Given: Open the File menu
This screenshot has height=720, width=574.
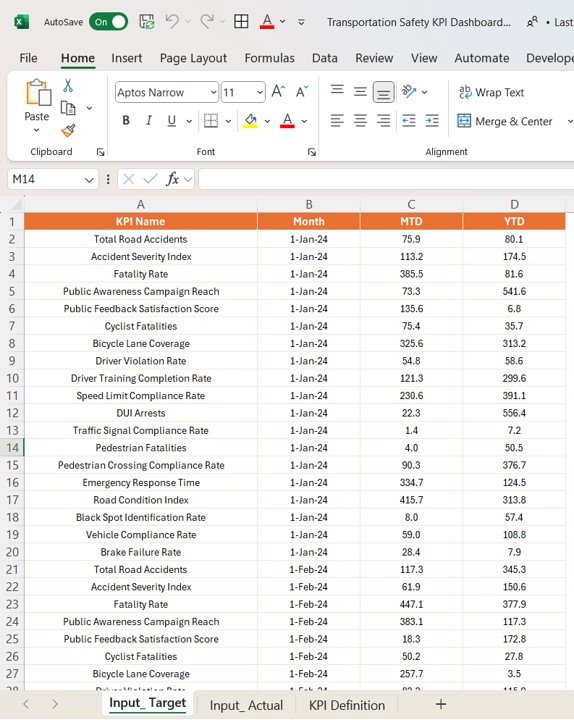Looking at the screenshot, I should tap(28, 58).
